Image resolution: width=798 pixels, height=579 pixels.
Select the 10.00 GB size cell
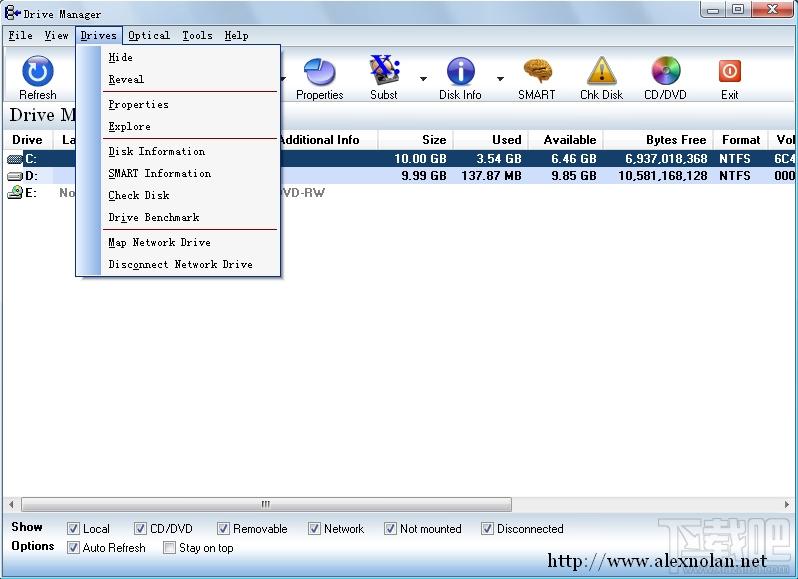pos(420,159)
